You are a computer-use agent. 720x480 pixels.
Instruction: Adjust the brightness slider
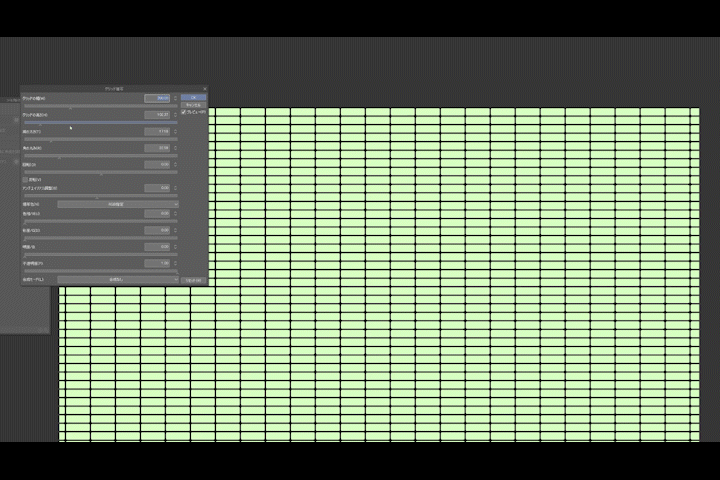tap(101, 254)
